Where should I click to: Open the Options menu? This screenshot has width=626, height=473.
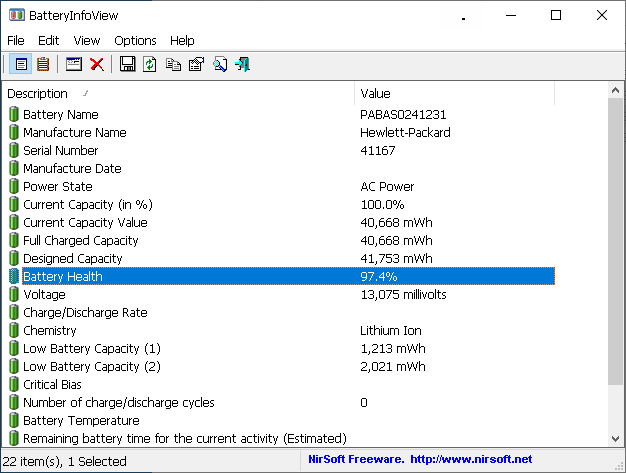(135, 40)
